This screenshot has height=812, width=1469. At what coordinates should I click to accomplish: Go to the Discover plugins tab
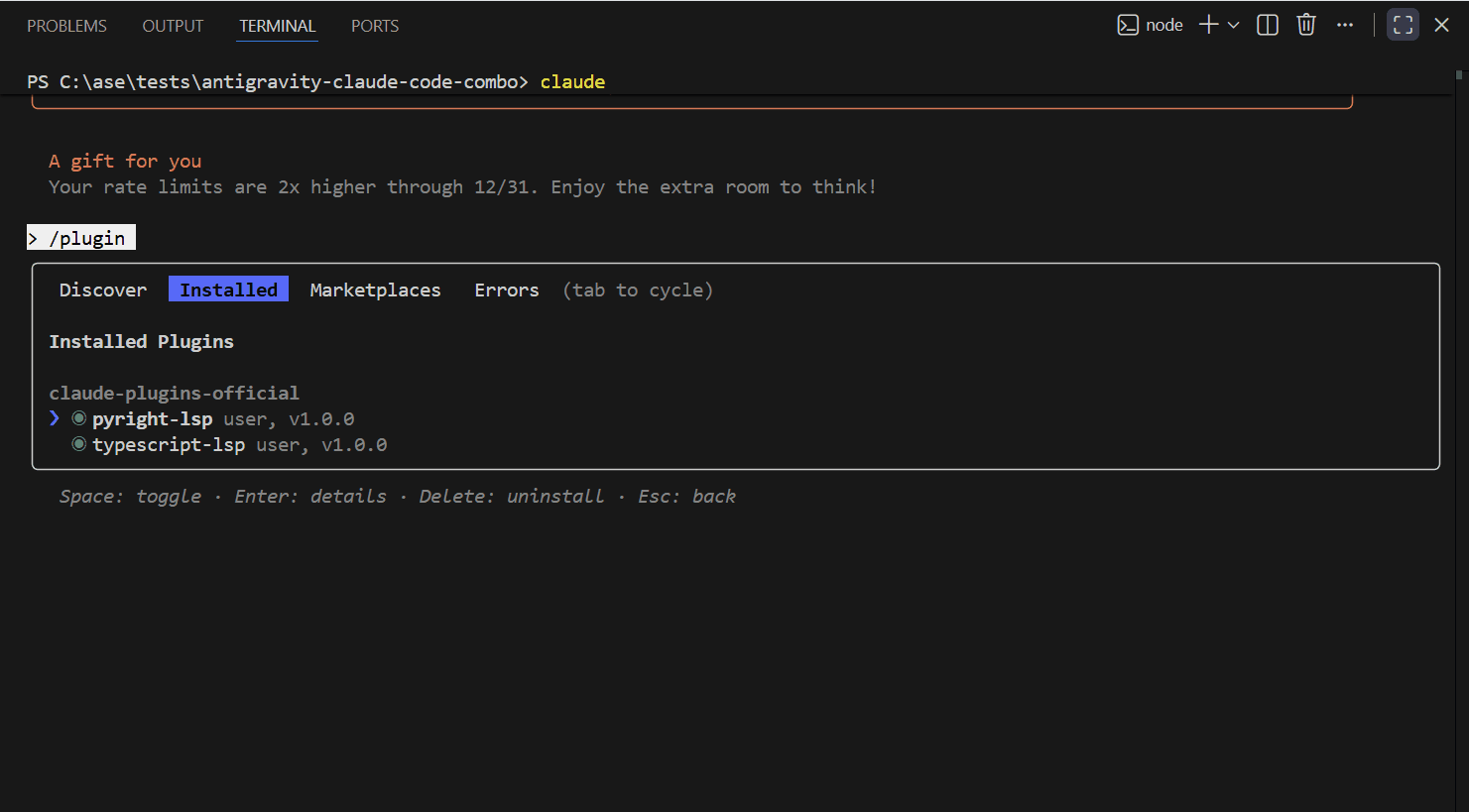[102, 290]
